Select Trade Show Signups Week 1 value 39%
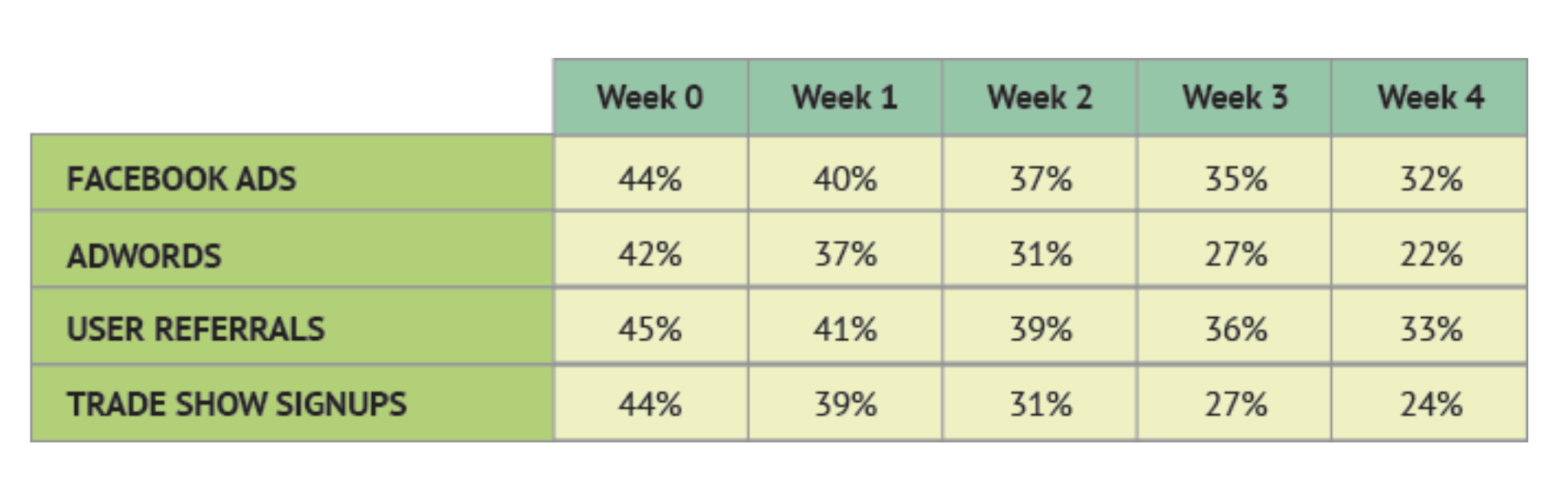 pyautogui.click(x=845, y=404)
